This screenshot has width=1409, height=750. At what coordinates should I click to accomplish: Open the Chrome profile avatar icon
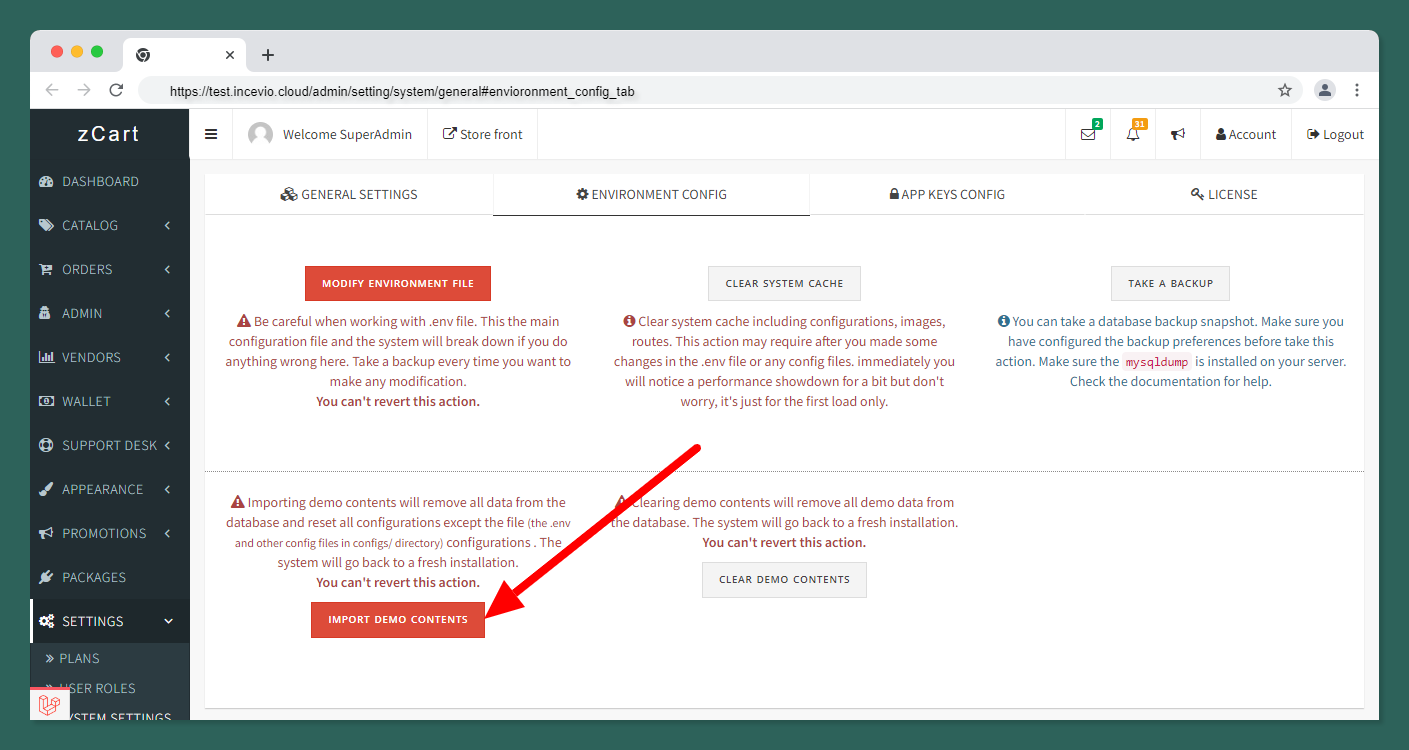click(1325, 90)
